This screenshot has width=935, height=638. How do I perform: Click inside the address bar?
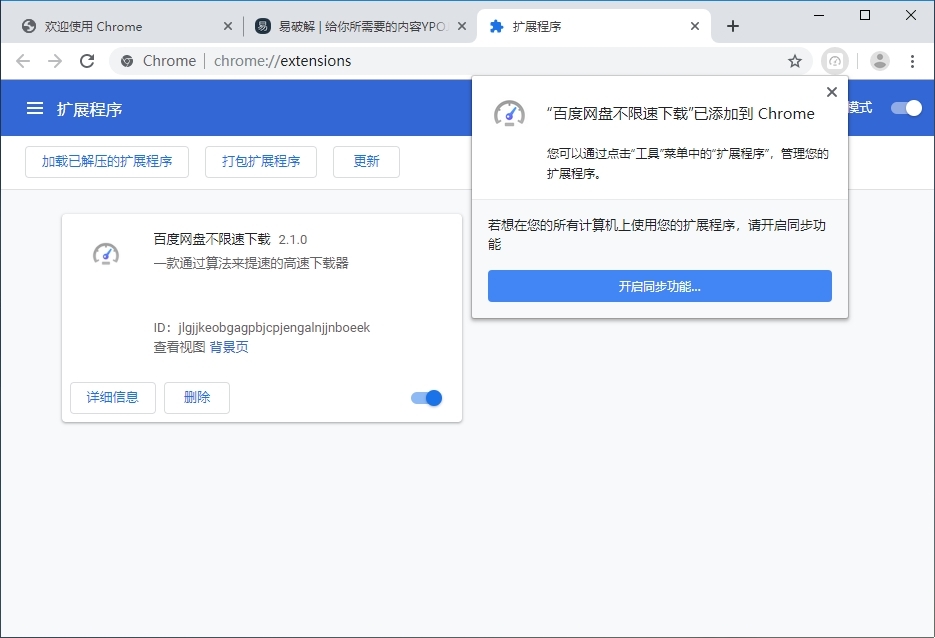400,61
